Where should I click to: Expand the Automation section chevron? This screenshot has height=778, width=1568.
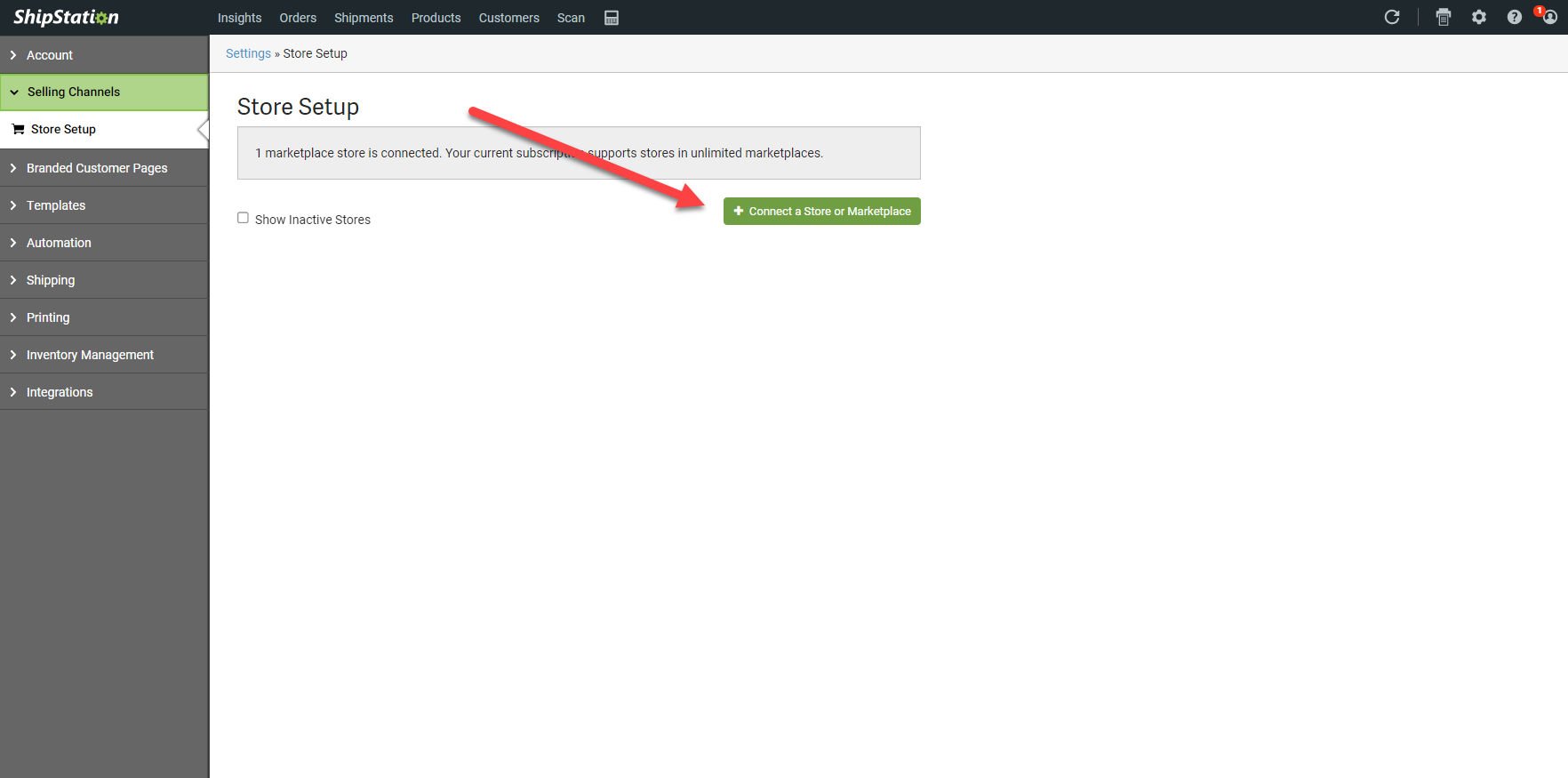13,243
